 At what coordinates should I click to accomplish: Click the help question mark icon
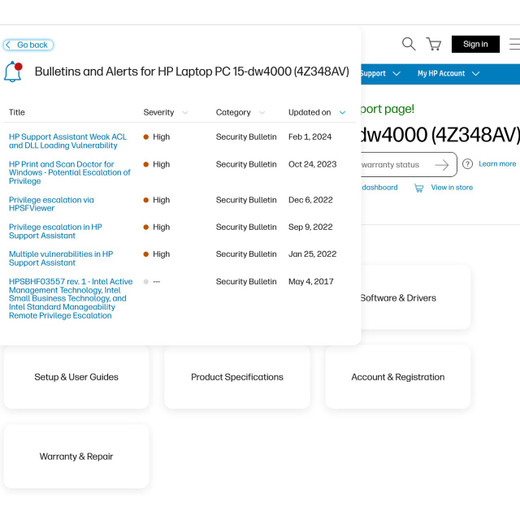tap(467, 164)
